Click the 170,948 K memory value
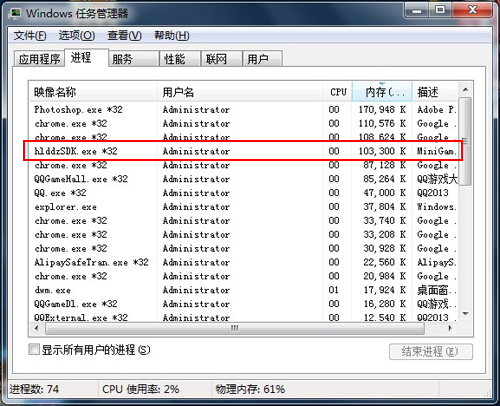Image resolution: width=500 pixels, height=406 pixels. coord(382,110)
